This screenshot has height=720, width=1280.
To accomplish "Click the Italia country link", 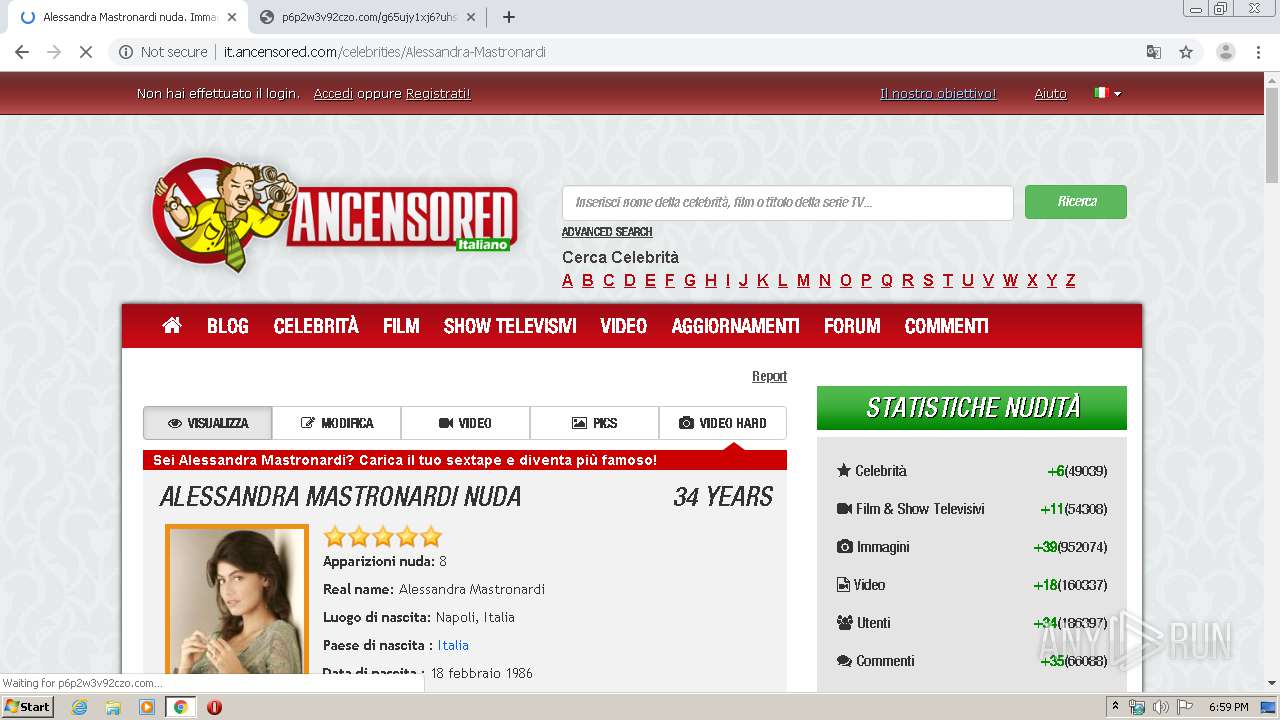I will (453, 645).
